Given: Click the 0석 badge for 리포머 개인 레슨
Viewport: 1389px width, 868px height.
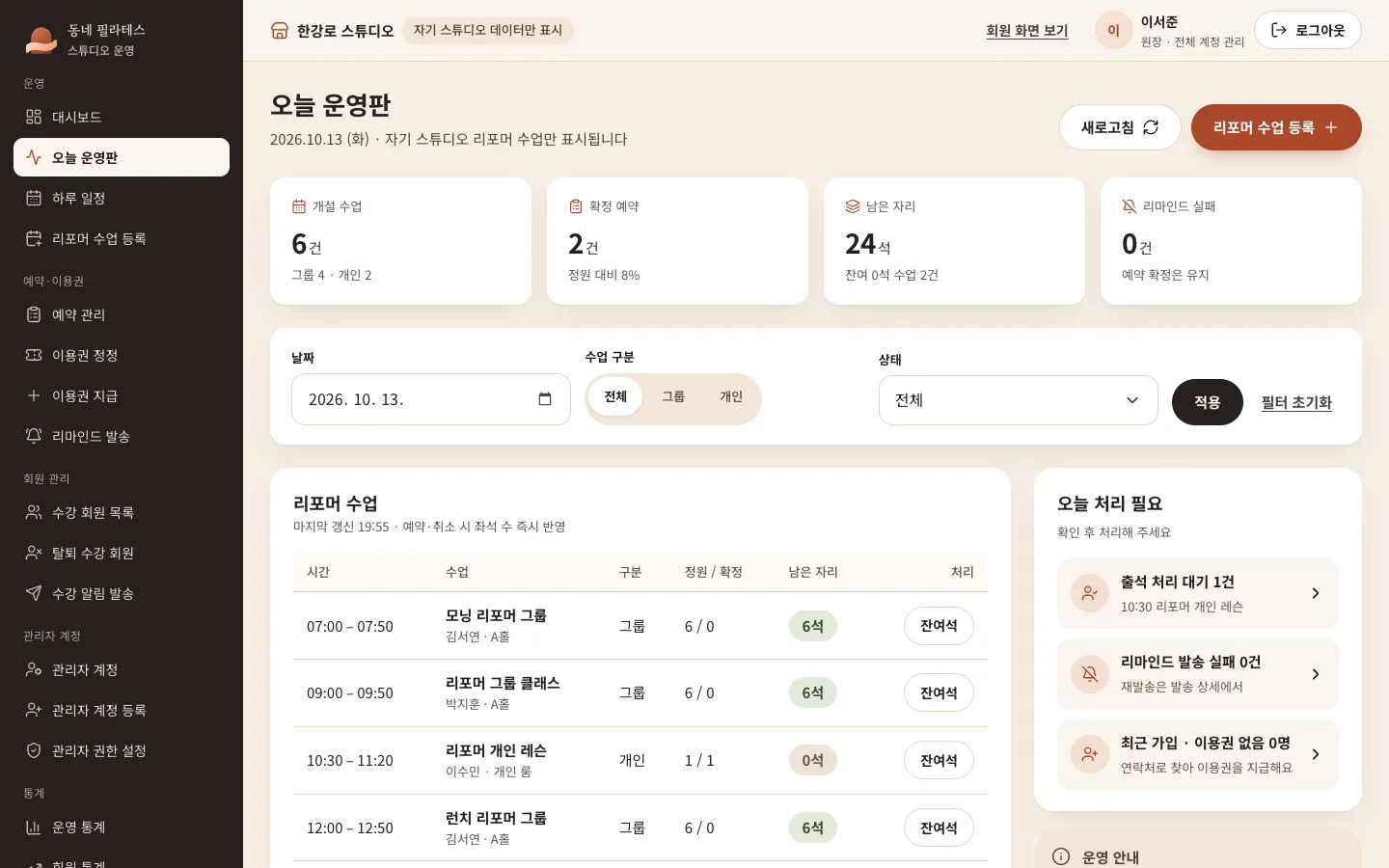Looking at the screenshot, I should click(813, 760).
